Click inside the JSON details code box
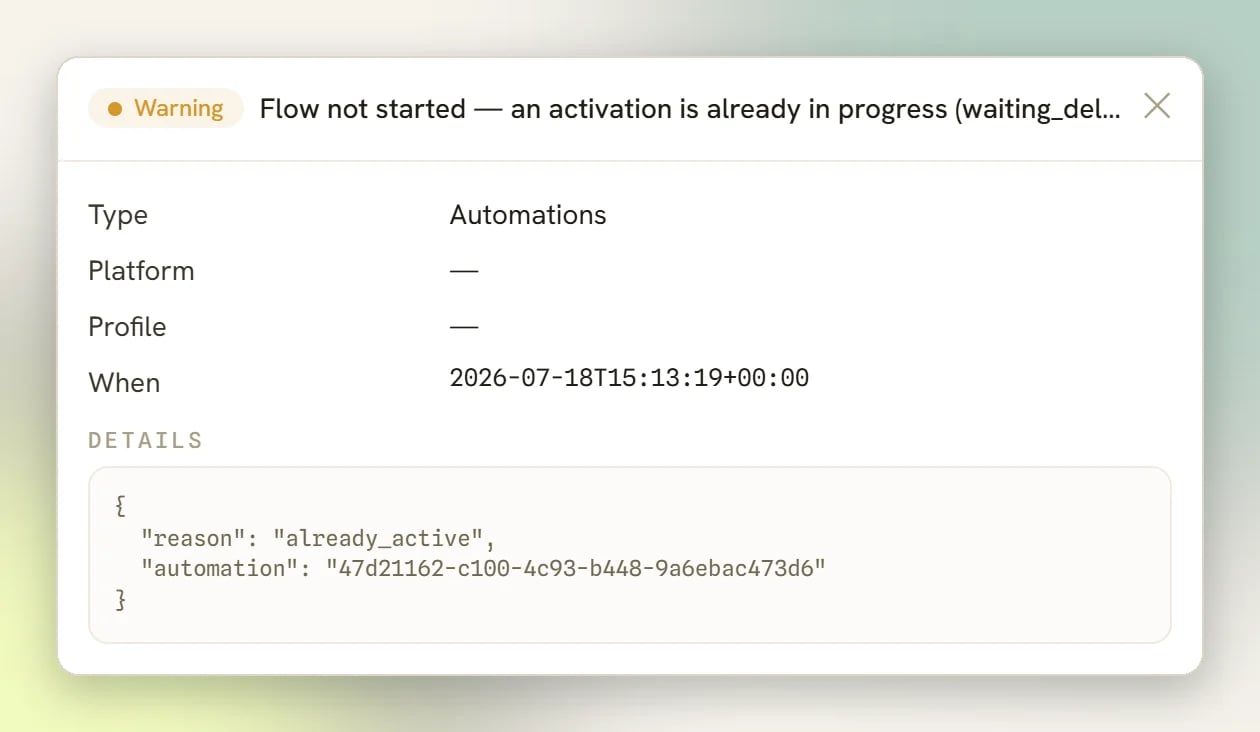 click(630, 555)
